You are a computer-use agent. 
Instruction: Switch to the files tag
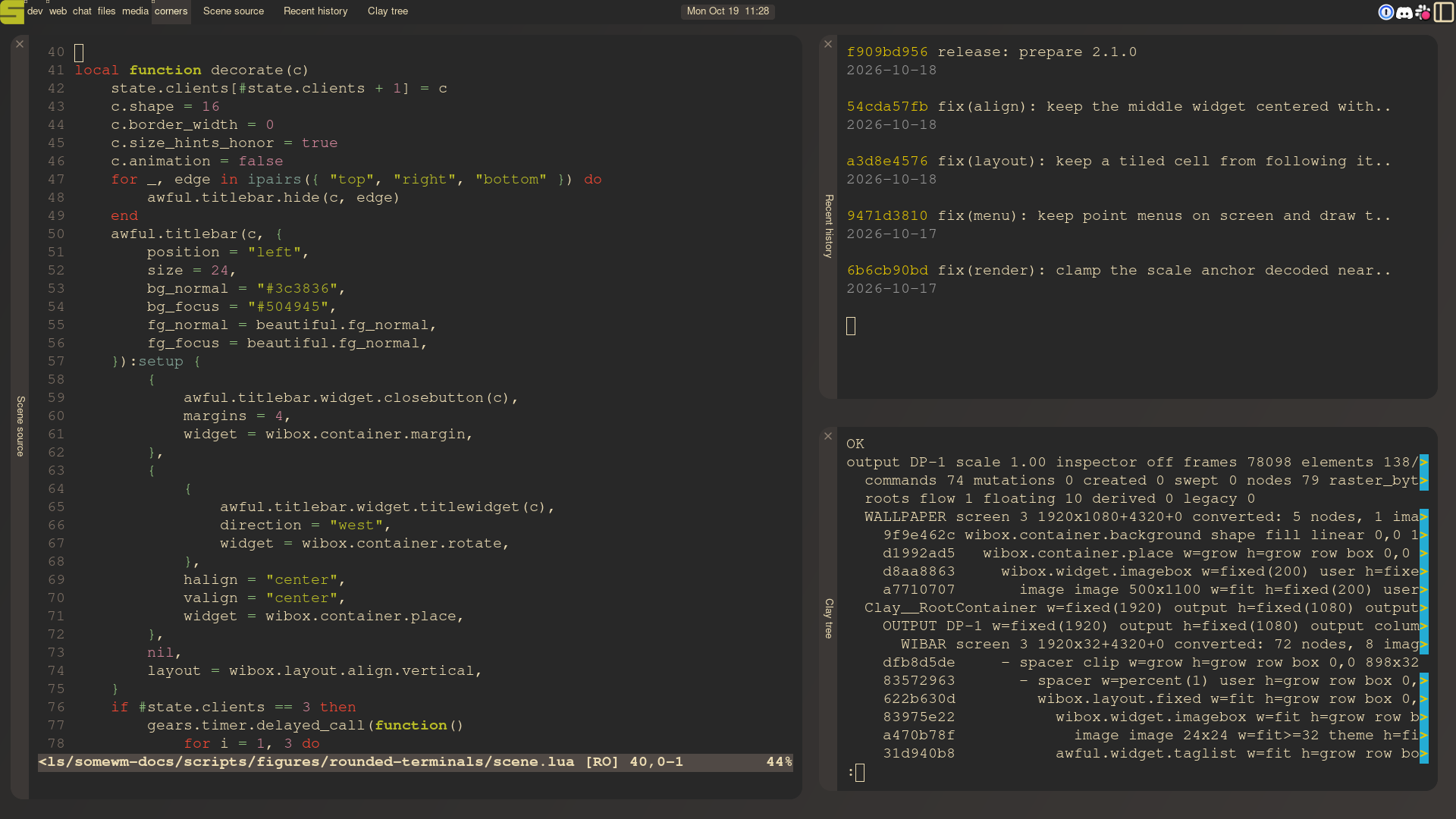coord(106,11)
